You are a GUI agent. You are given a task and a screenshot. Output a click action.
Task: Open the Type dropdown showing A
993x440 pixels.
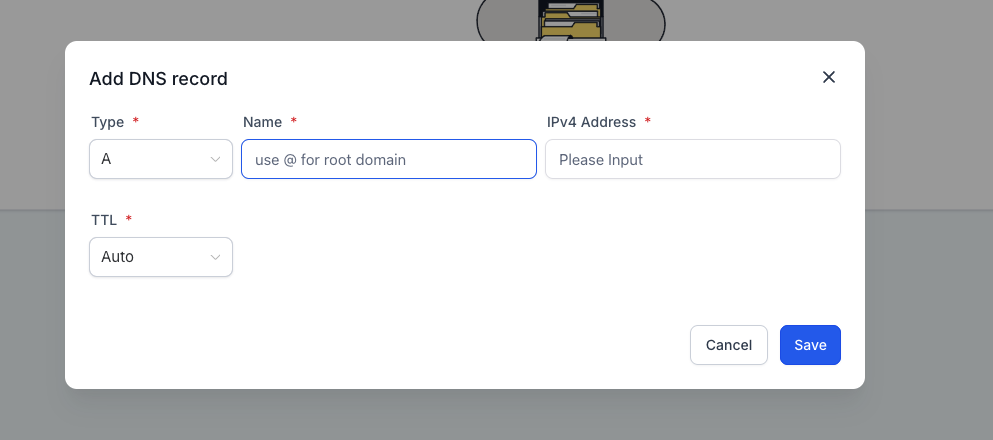click(161, 159)
